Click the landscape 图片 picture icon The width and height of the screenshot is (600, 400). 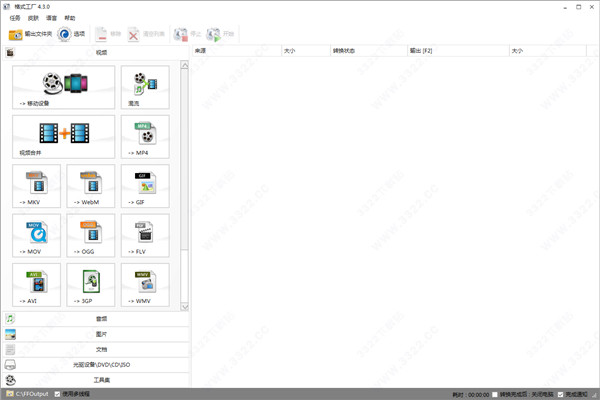(x=10, y=334)
